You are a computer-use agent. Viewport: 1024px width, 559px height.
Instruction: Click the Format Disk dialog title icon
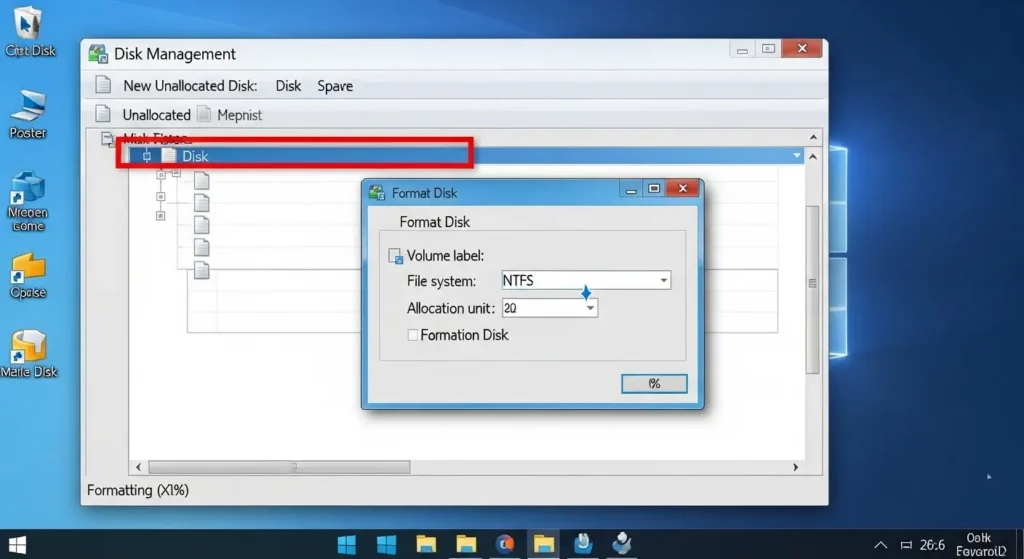377,193
